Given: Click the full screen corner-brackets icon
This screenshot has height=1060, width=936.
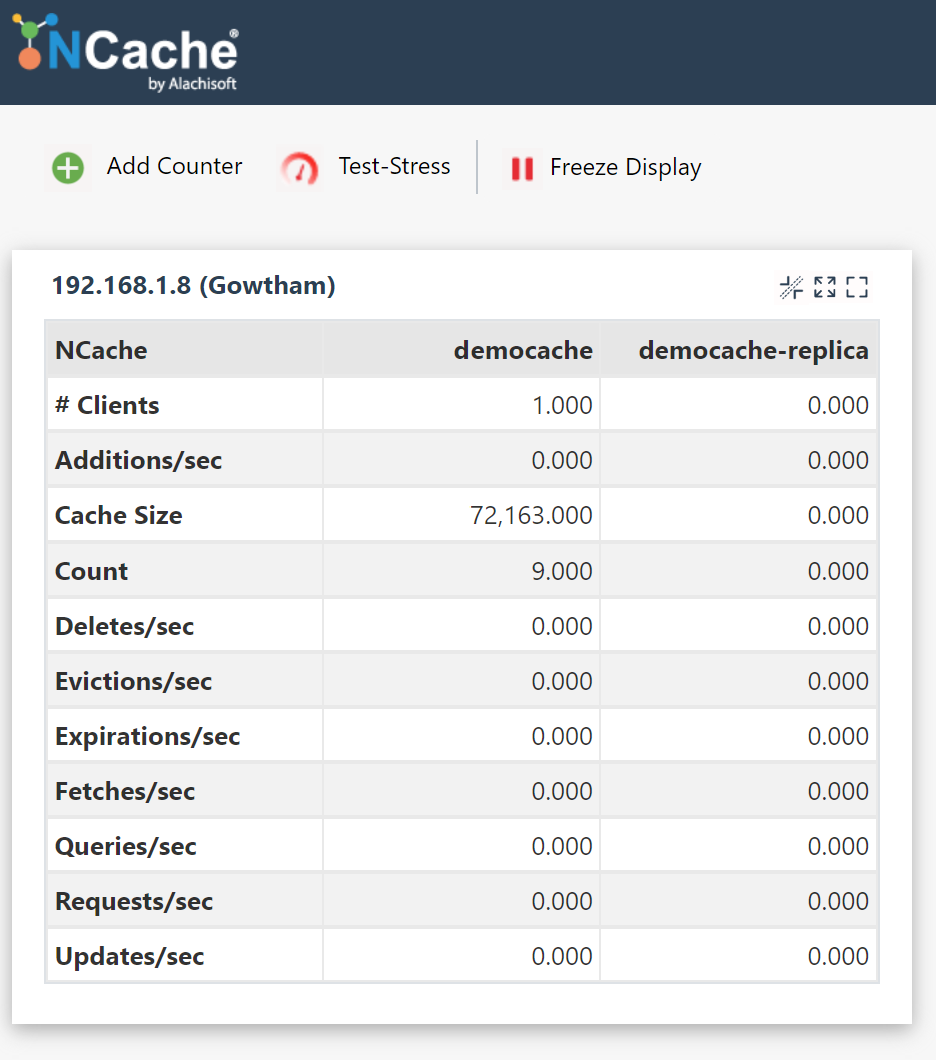Looking at the screenshot, I should tap(857, 288).
